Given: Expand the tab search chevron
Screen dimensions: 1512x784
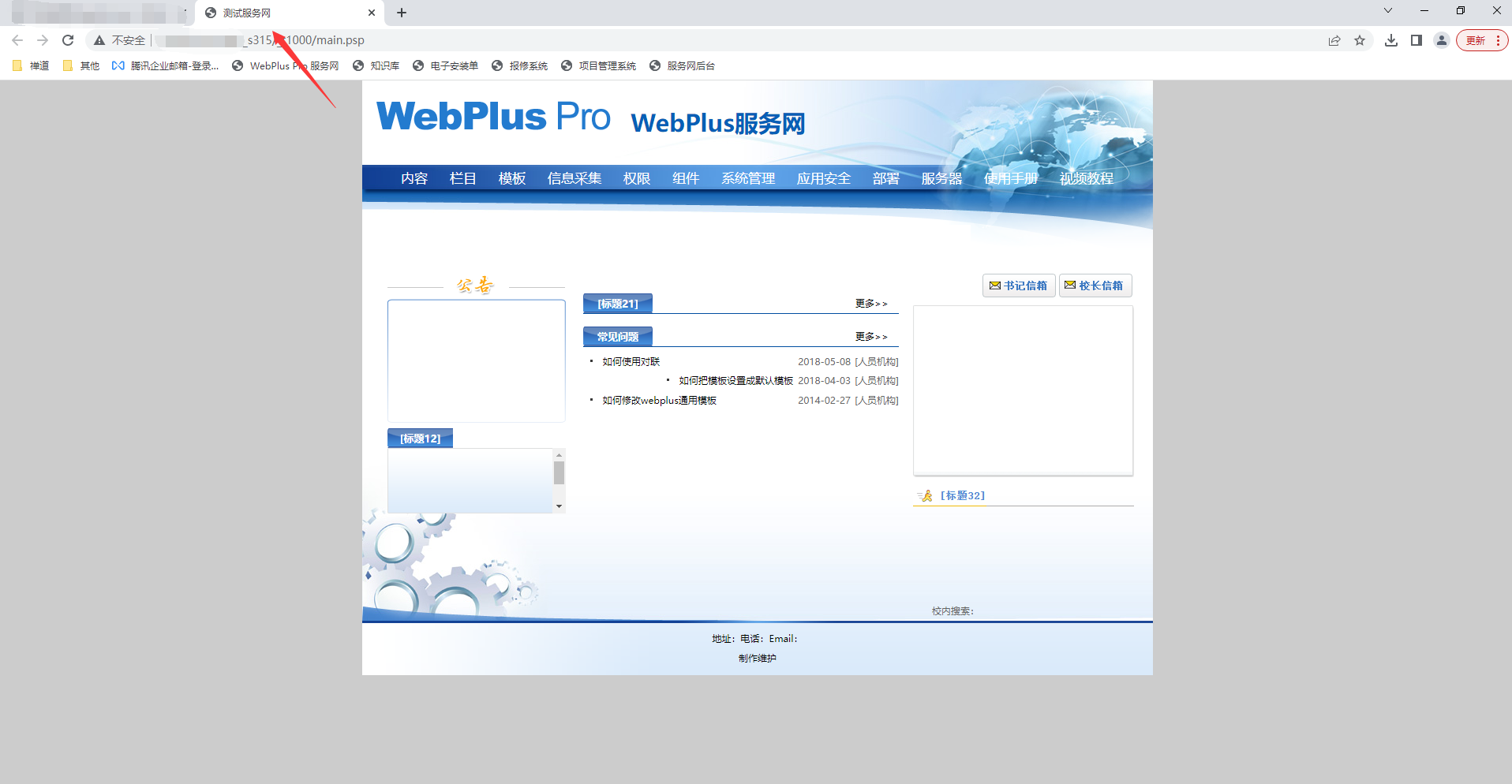Looking at the screenshot, I should click(1388, 11).
